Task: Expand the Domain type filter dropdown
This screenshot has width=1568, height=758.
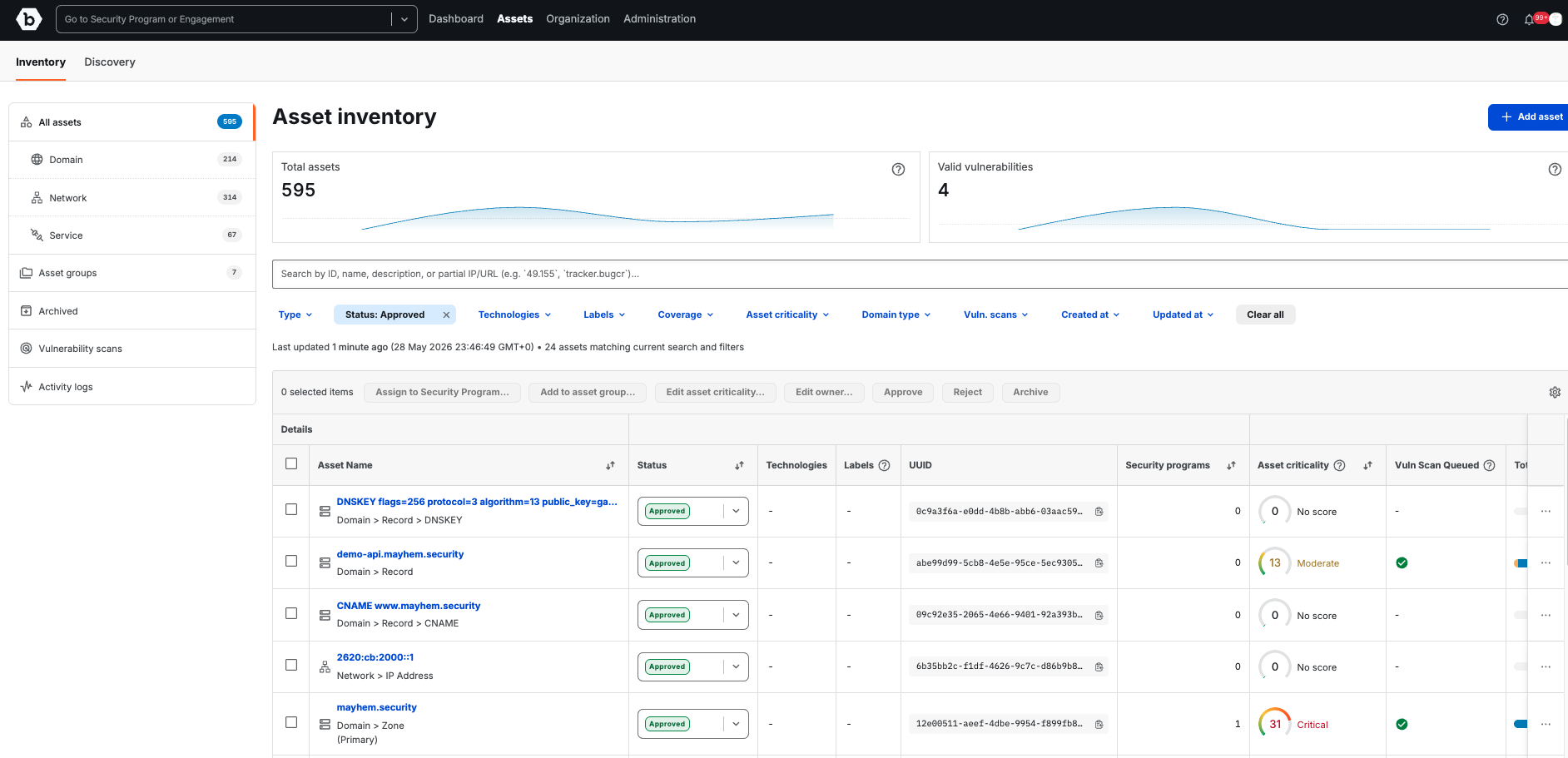Action: (896, 315)
